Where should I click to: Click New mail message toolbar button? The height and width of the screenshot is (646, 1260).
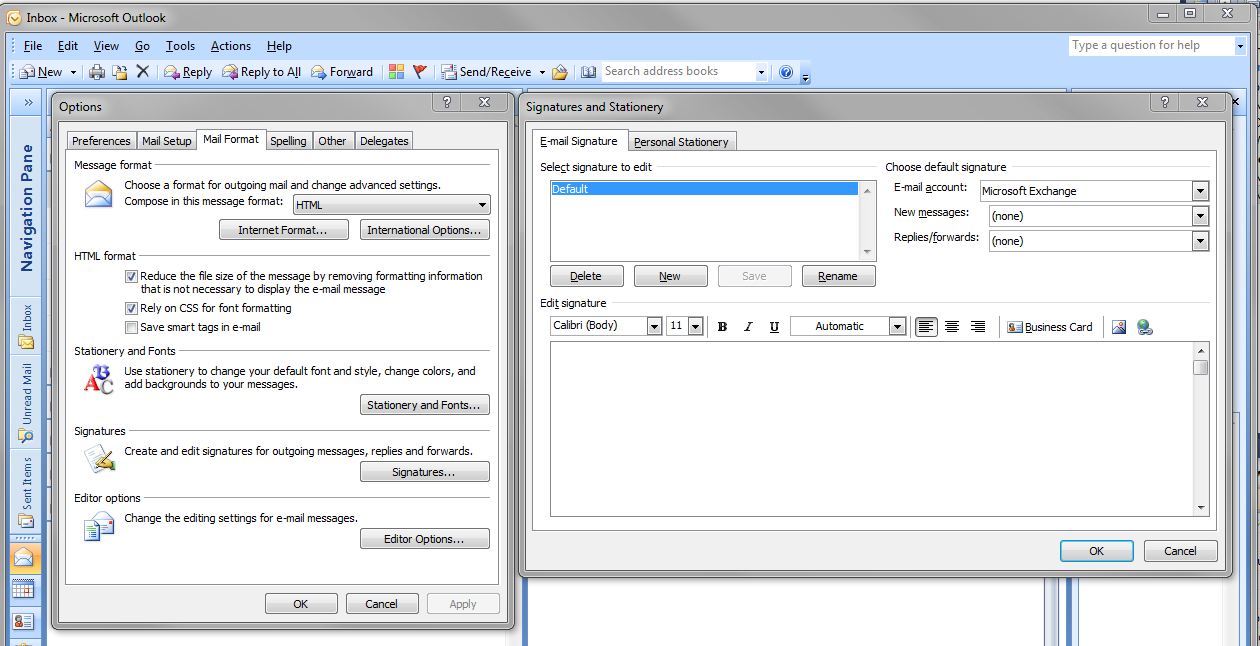[41, 72]
